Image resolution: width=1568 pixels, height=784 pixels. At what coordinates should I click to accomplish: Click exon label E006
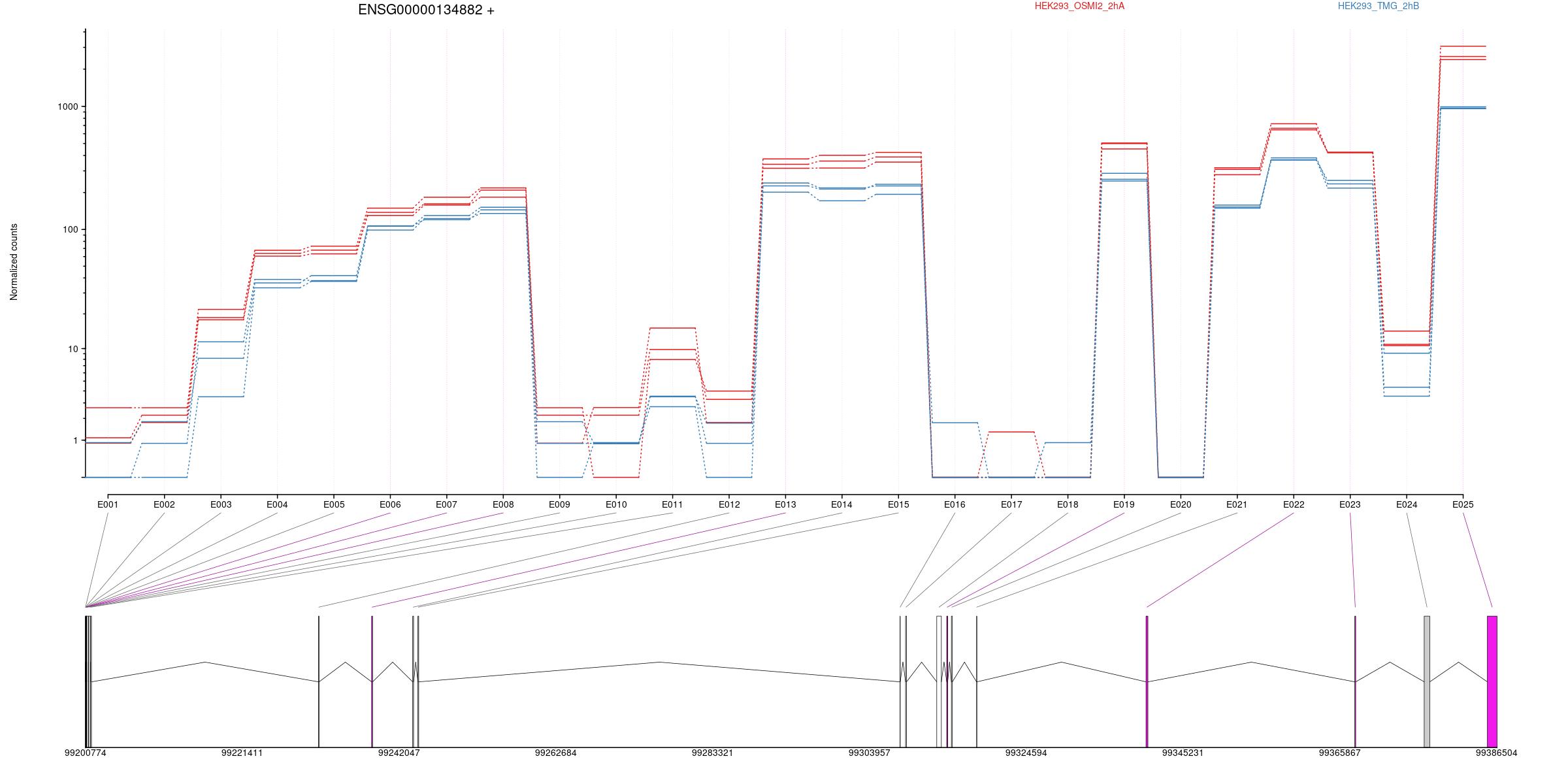pyautogui.click(x=390, y=504)
